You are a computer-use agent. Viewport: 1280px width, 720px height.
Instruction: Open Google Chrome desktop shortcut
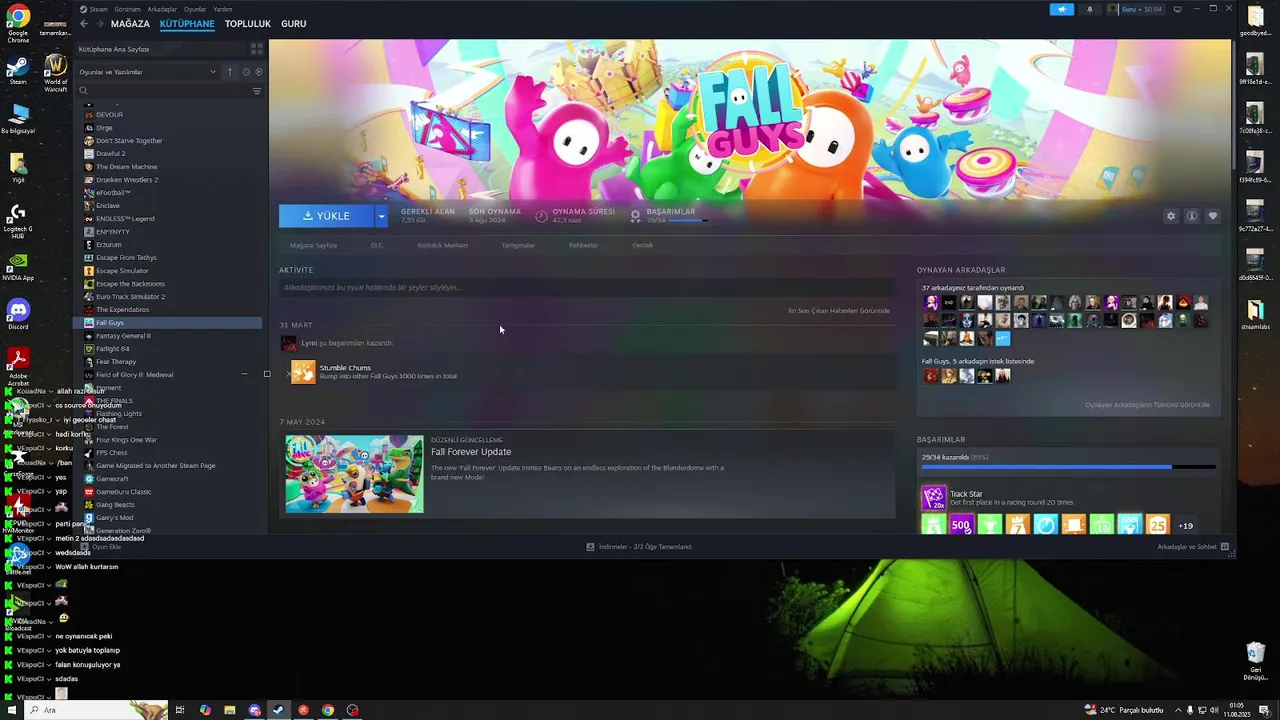(18, 24)
